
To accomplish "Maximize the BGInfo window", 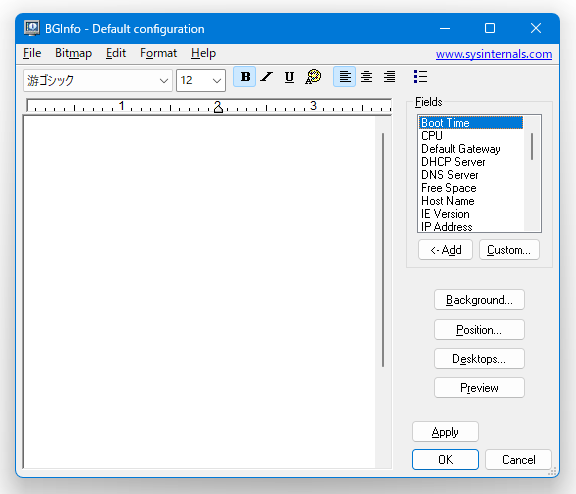I will pyautogui.click(x=490, y=28).
